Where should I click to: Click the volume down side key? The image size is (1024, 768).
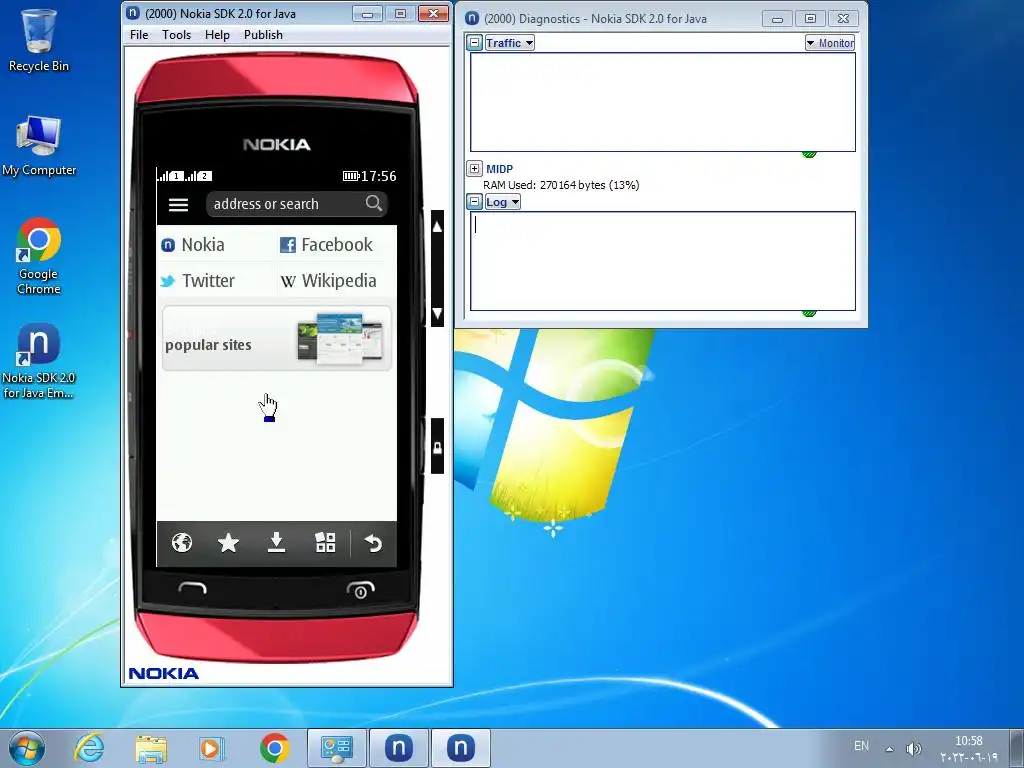(x=438, y=312)
